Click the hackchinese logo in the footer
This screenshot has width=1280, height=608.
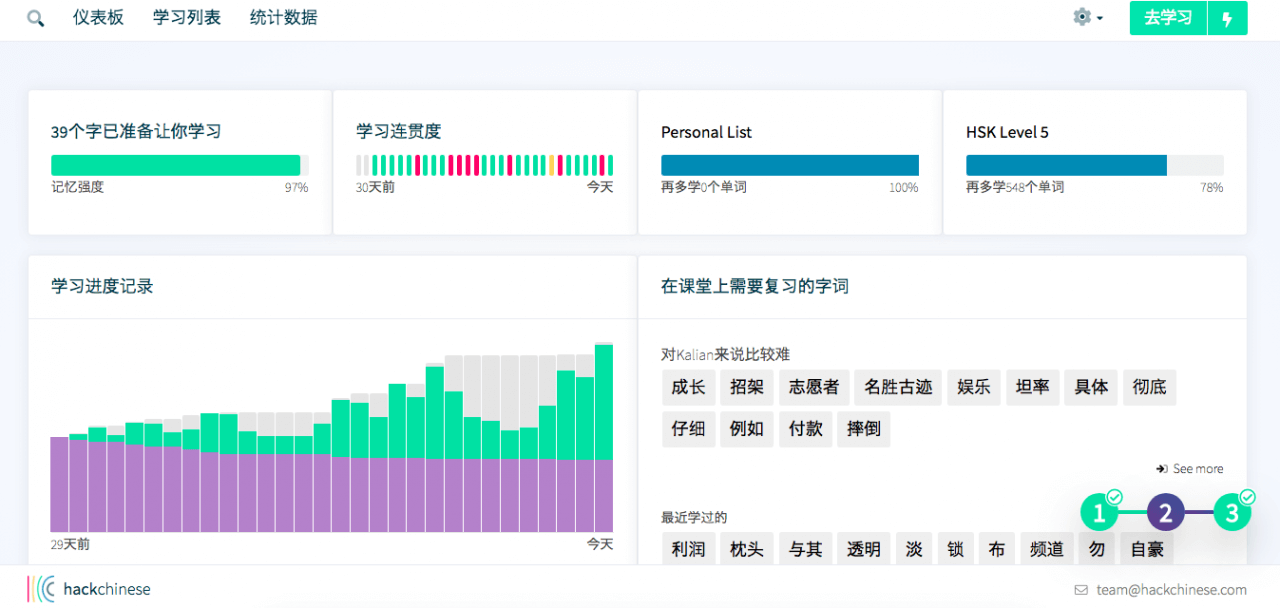89,589
